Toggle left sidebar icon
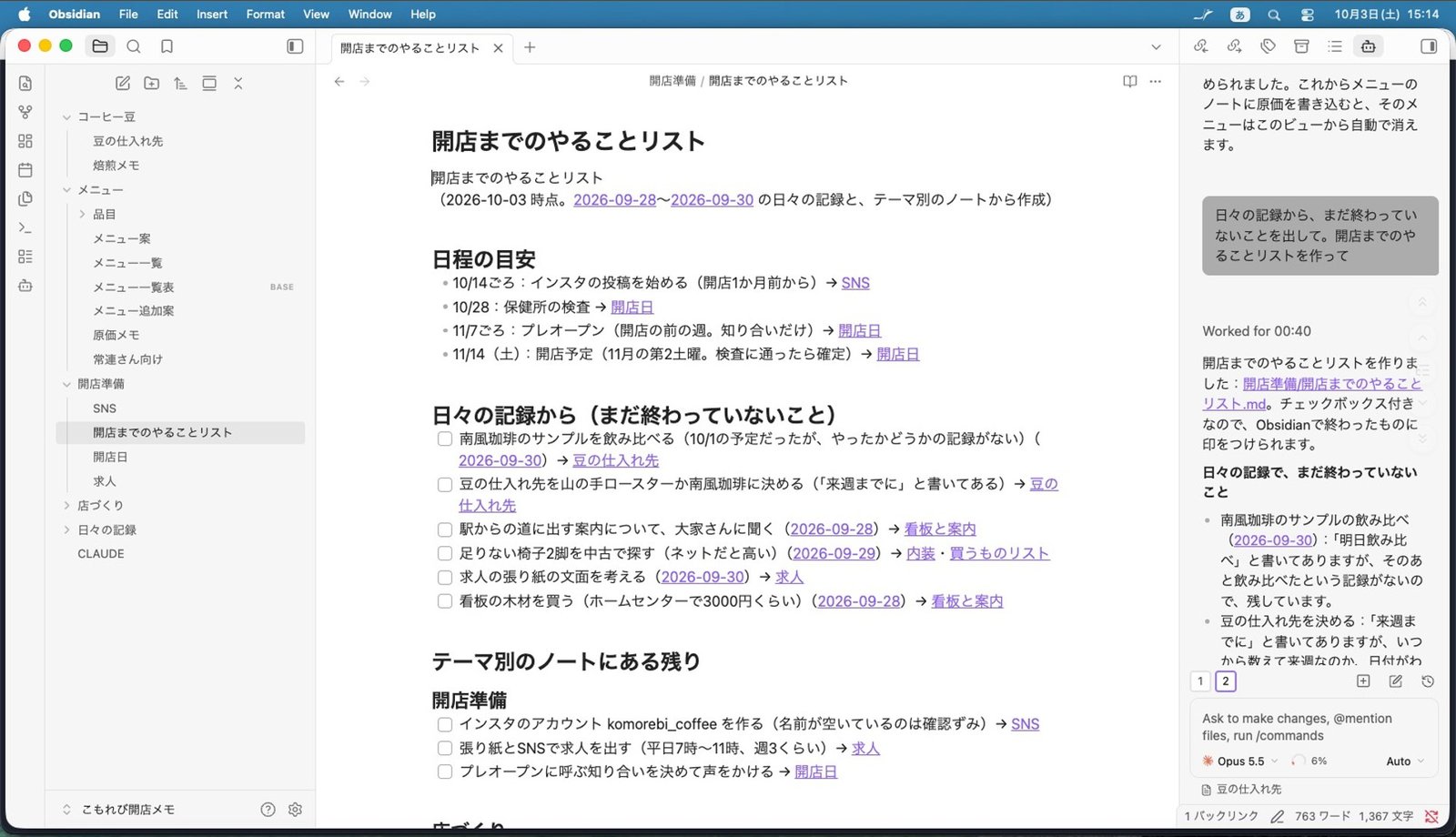The width and height of the screenshot is (1456, 837). [x=295, y=46]
